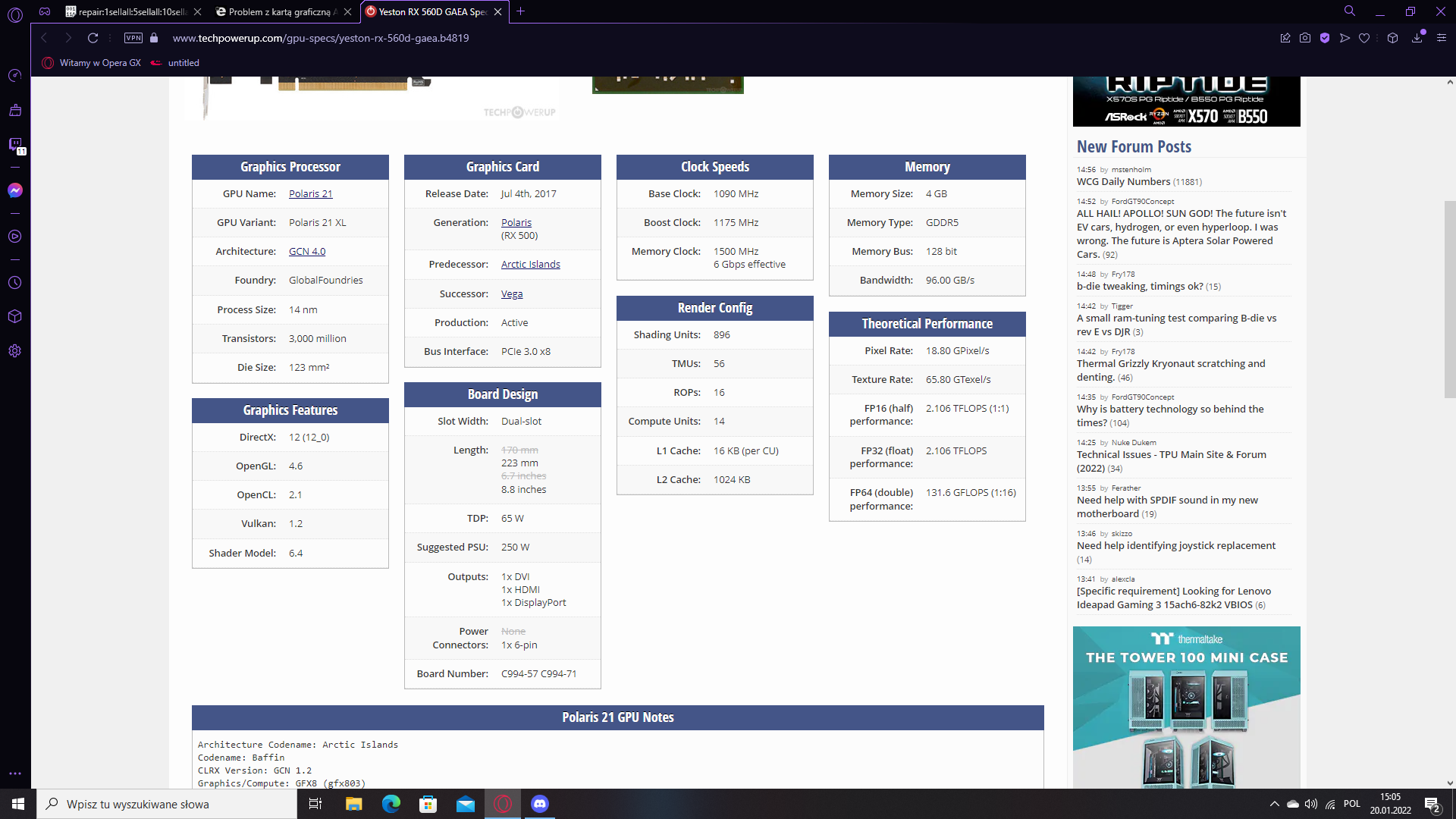
Task: Open Need help with SPDIF sound post
Action: (x=1167, y=507)
